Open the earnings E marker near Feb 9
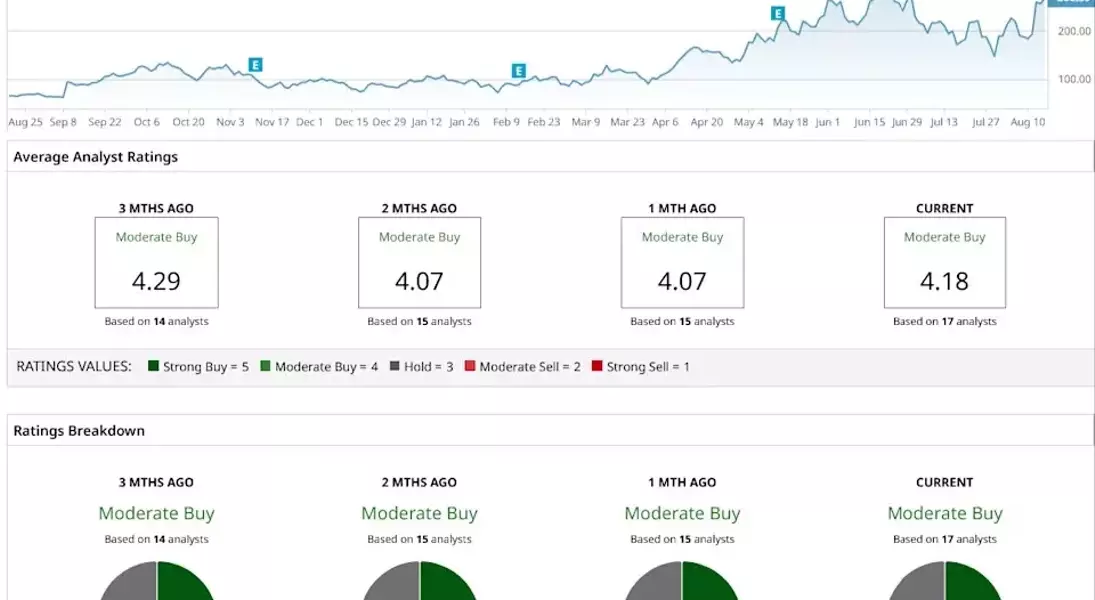 point(518,71)
